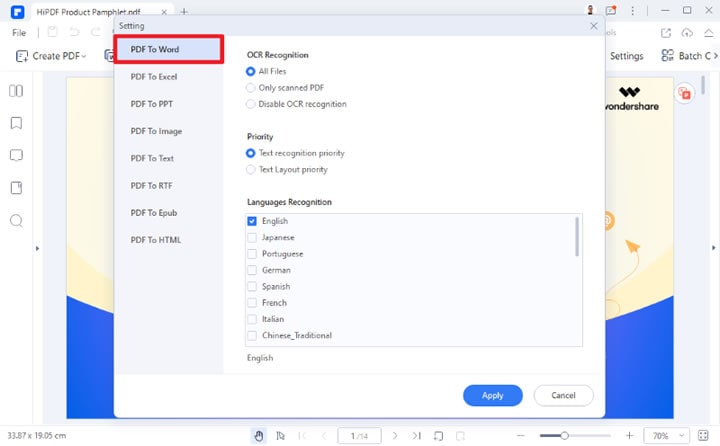This screenshot has height=446, width=720.
Task: Click the share icon at top right
Action: click(666, 33)
